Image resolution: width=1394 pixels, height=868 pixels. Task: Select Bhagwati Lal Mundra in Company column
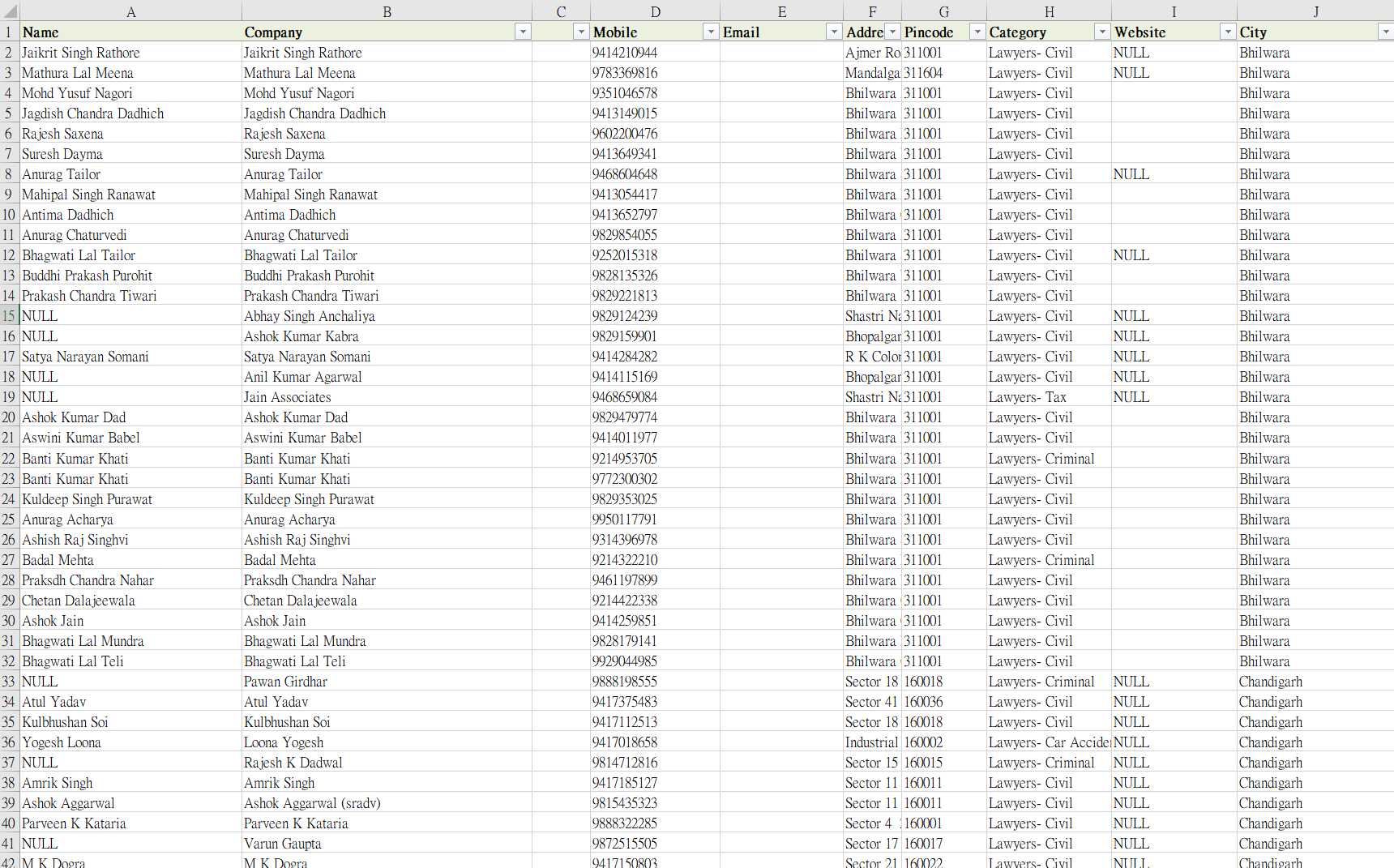coord(387,641)
